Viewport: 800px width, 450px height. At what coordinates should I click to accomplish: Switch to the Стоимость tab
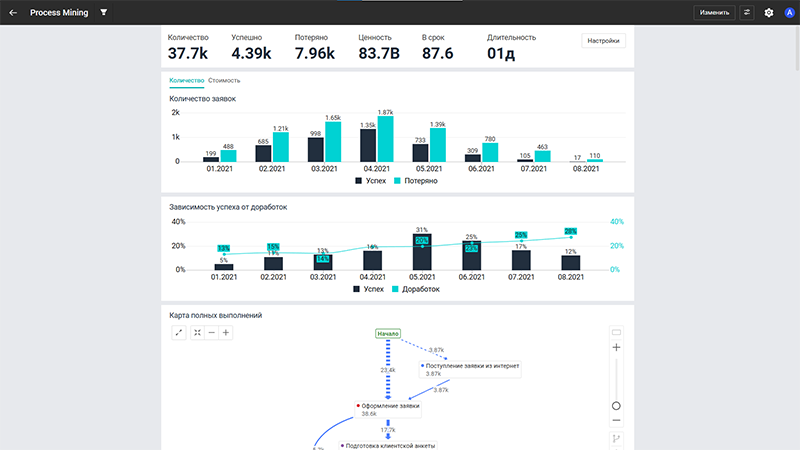pos(224,81)
